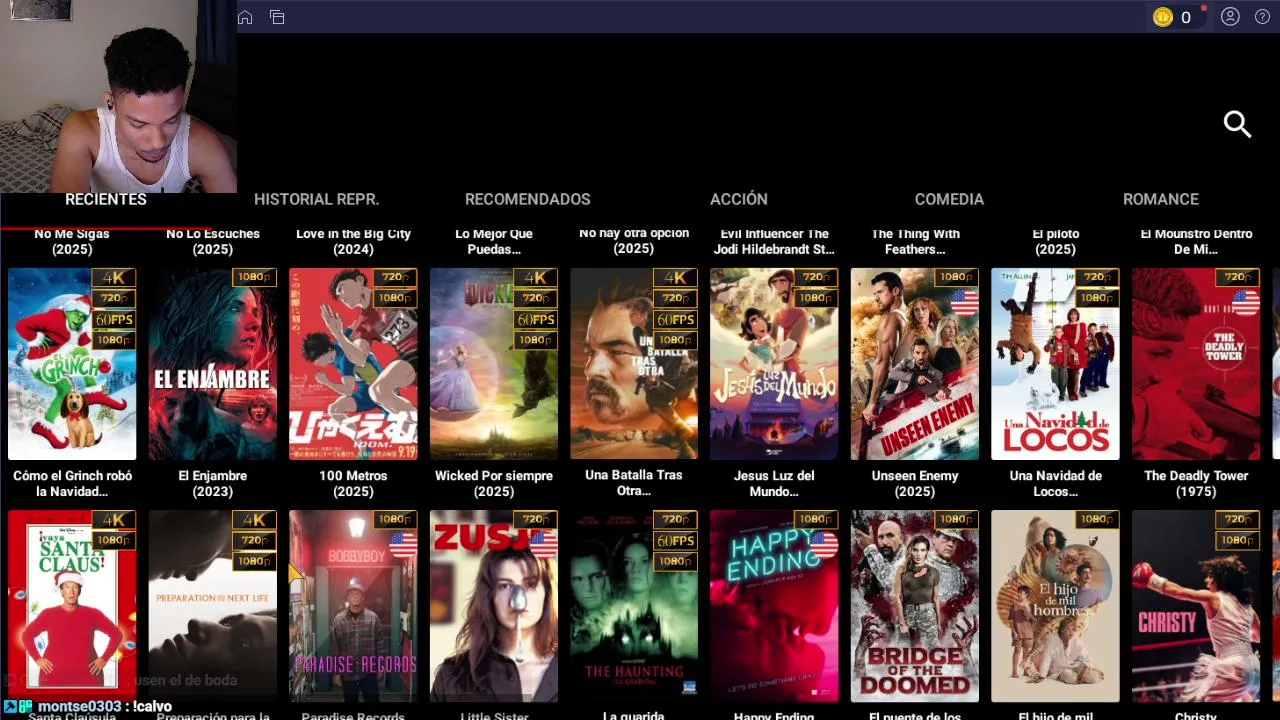Open the search magnifier icon
Screen dimensions: 1280x720
click(x=1238, y=124)
